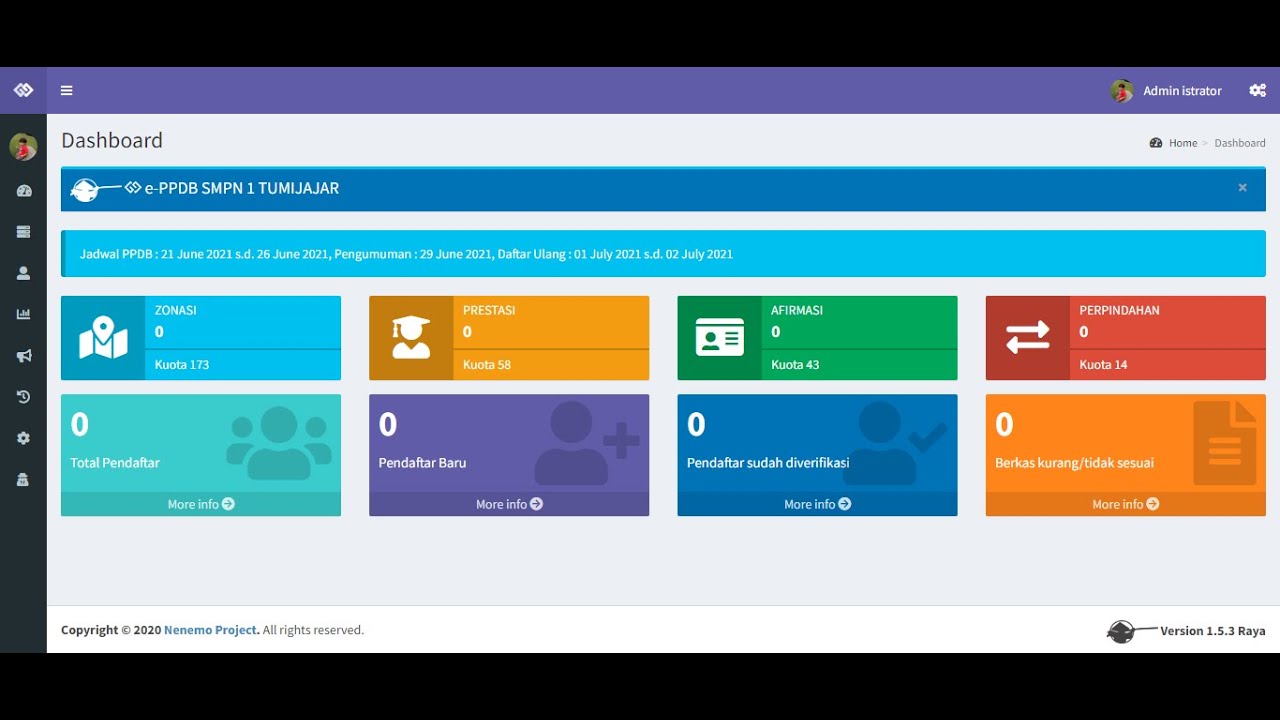Open More info under Total Pendaftar
The height and width of the screenshot is (720, 1280).
201,504
